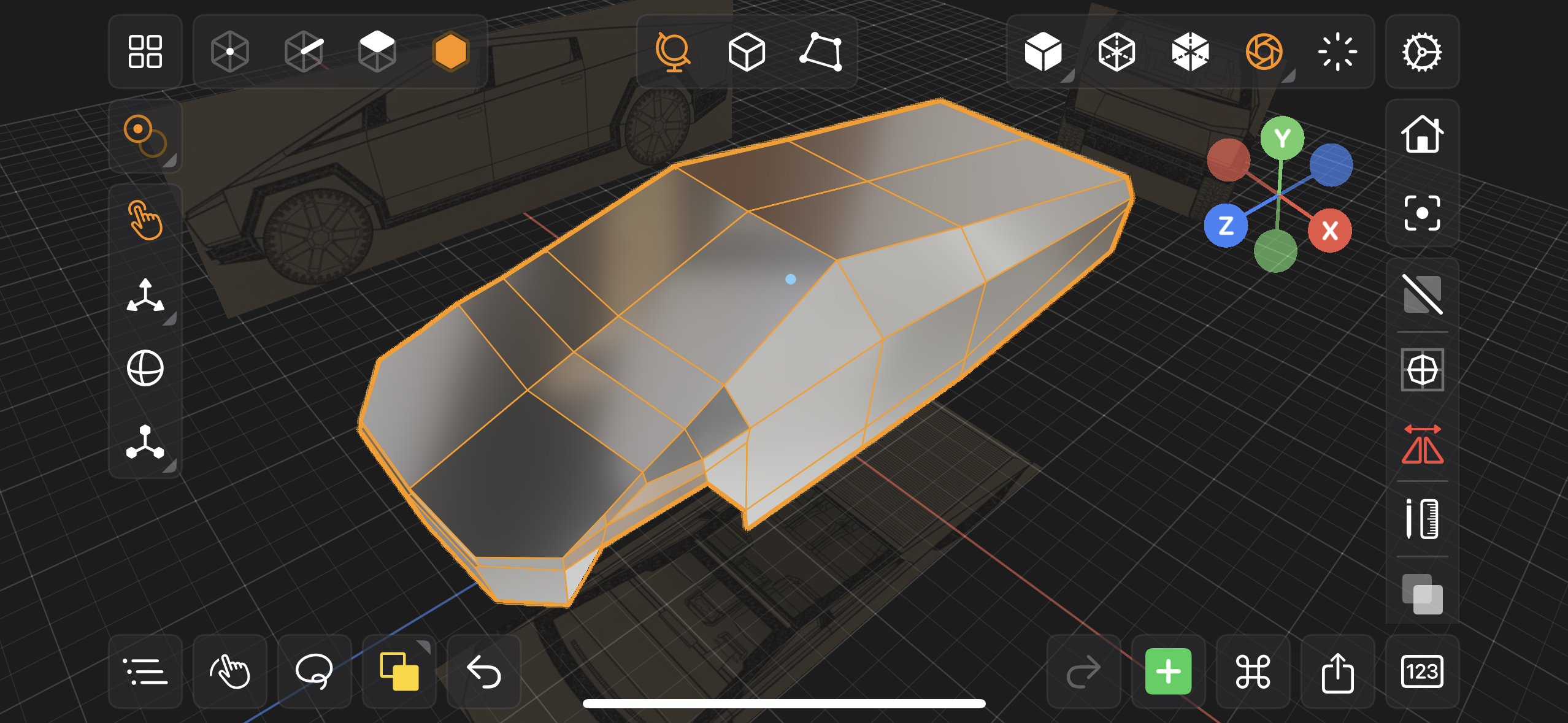This screenshot has width=1568, height=723.
Task: Expand the move axes gizmo tool
Action: [145, 296]
